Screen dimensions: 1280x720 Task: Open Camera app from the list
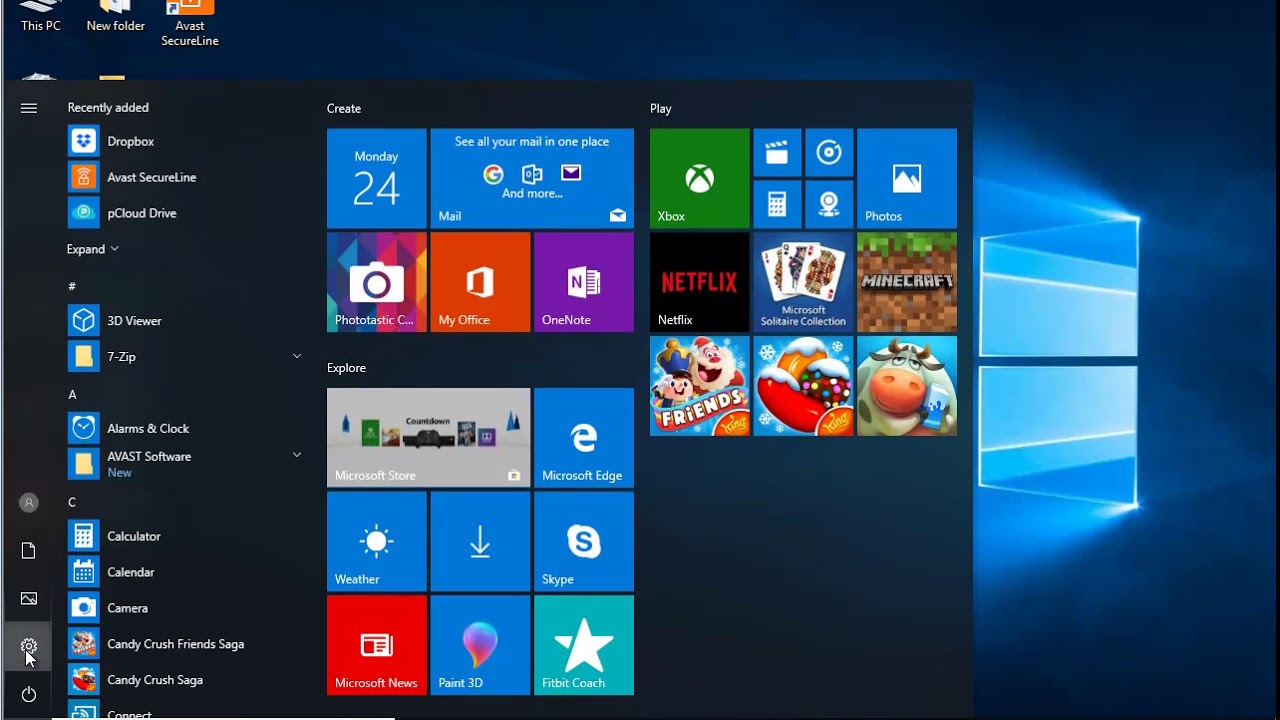(185, 608)
